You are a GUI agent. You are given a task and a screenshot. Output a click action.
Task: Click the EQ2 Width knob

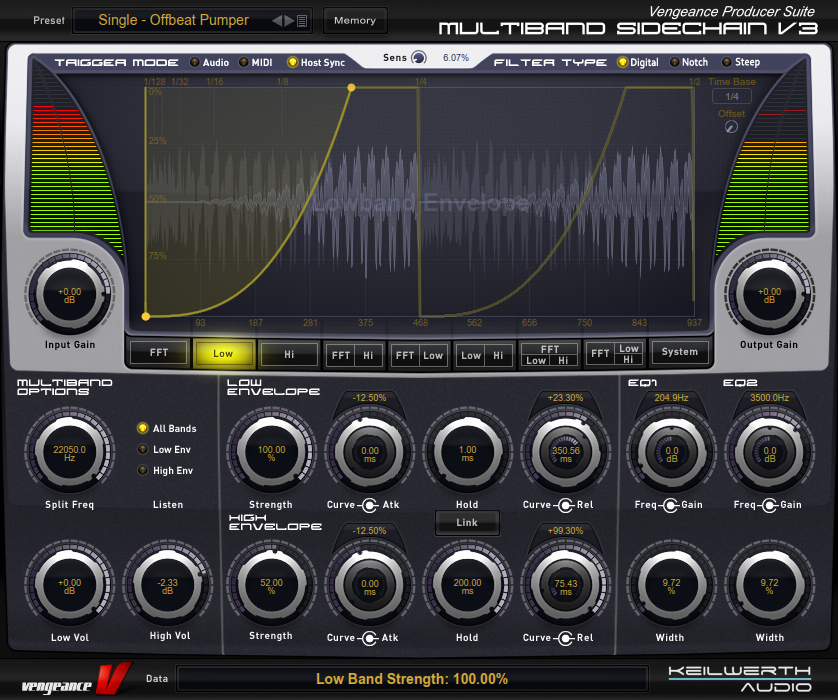[x=769, y=585]
